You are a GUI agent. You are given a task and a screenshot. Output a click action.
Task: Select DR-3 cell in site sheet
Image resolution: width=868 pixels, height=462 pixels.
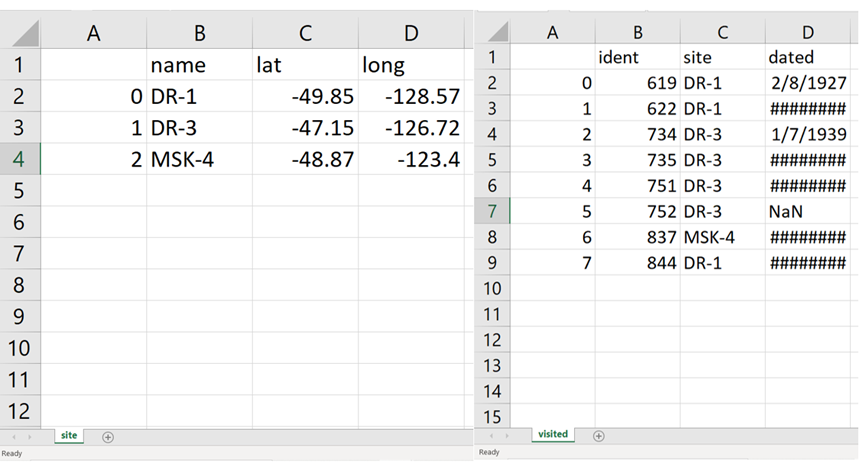tap(199, 128)
